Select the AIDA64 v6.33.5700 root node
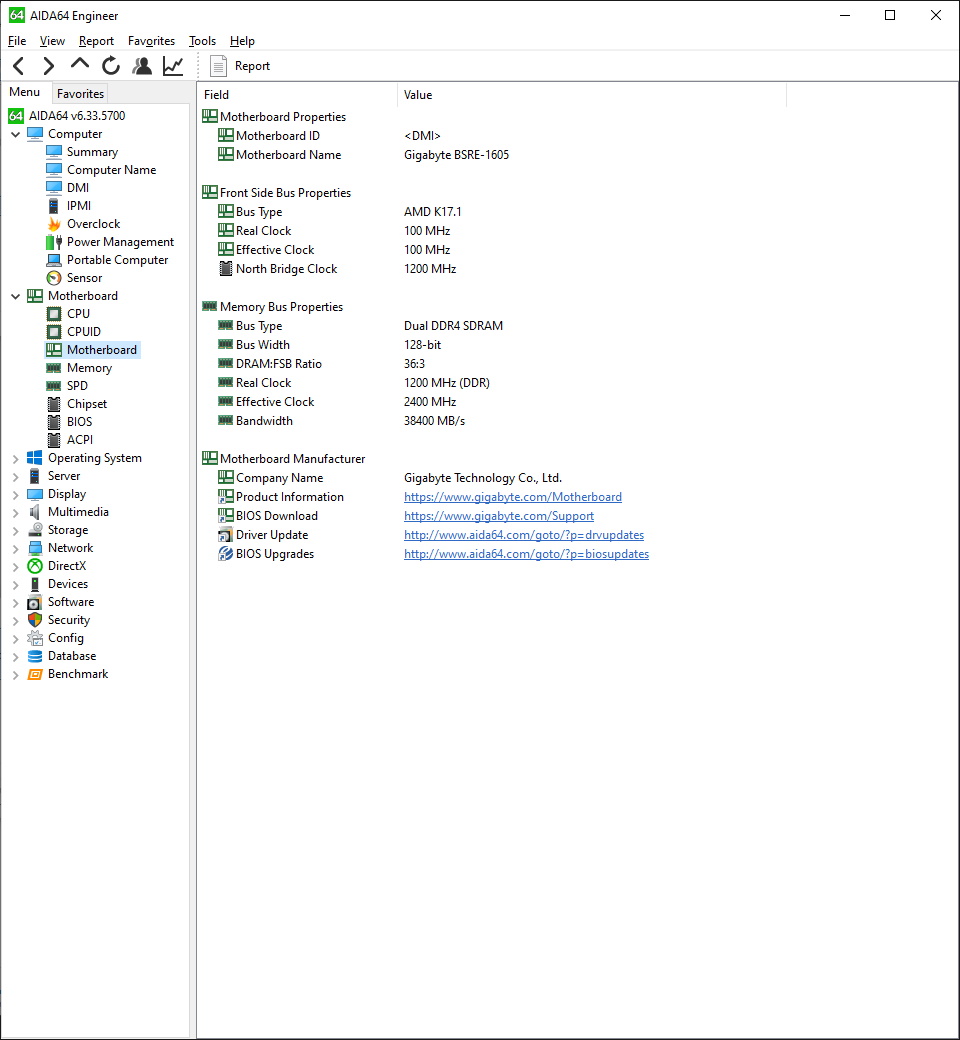This screenshot has height=1040, width=960. [76, 115]
